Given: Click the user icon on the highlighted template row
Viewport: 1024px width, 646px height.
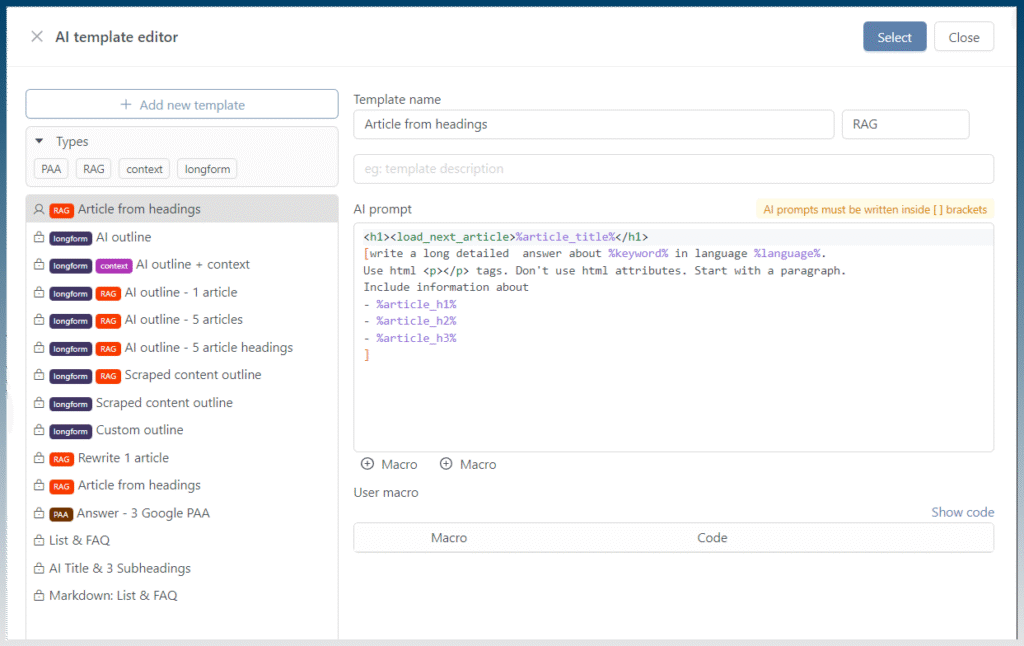Looking at the screenshot, I should pos(39,209).
